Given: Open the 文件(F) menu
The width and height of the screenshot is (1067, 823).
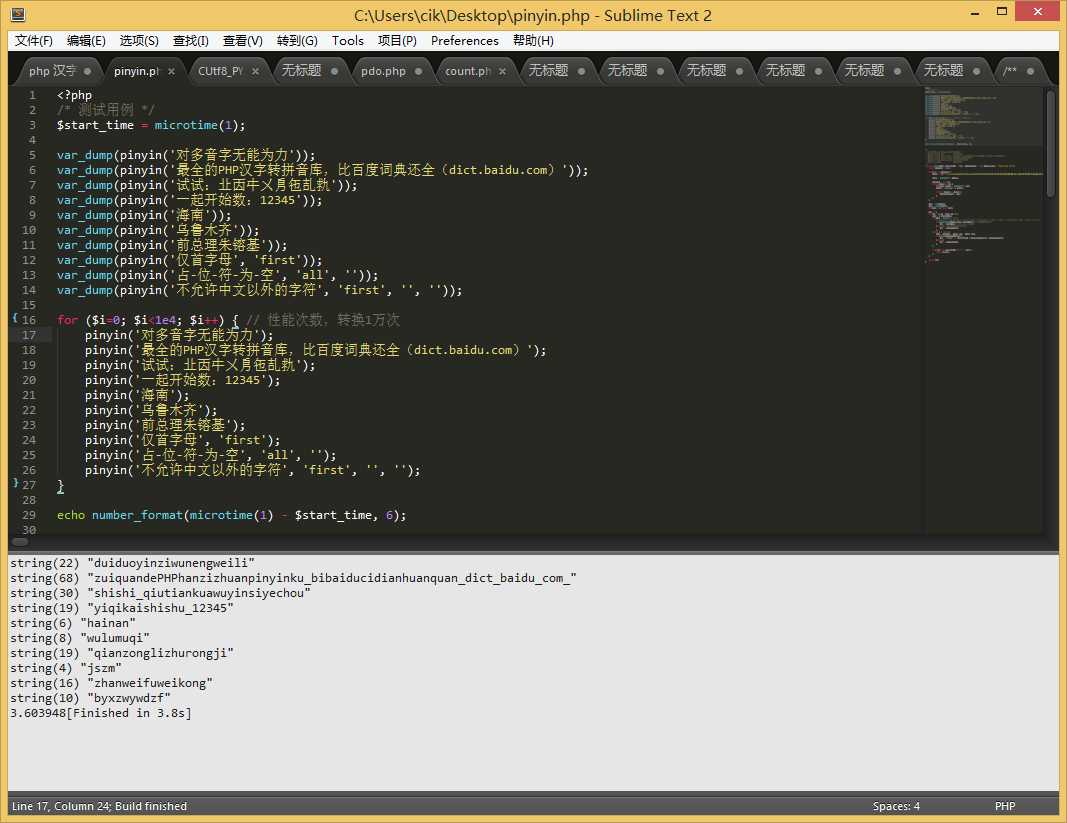Looking at the screenshot, I should pos(33,41).
